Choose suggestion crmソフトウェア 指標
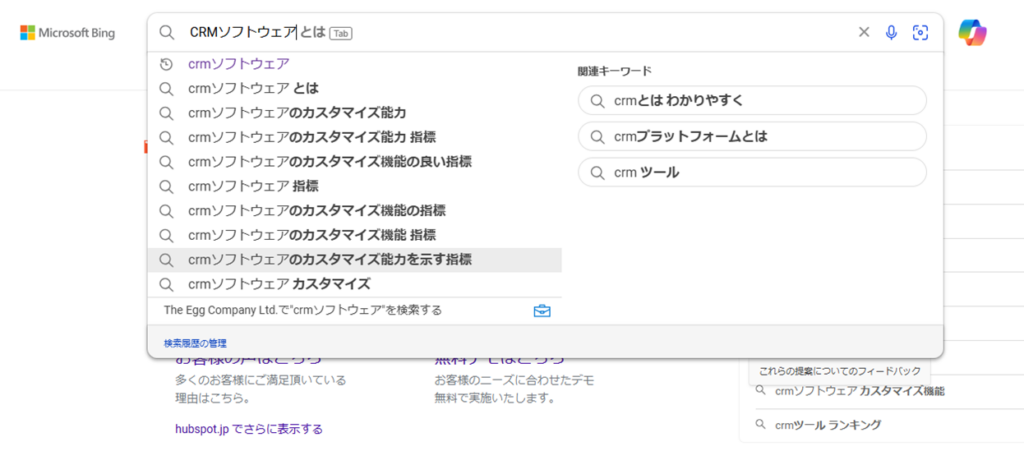 pyautogui.click(x=355, y=187)
